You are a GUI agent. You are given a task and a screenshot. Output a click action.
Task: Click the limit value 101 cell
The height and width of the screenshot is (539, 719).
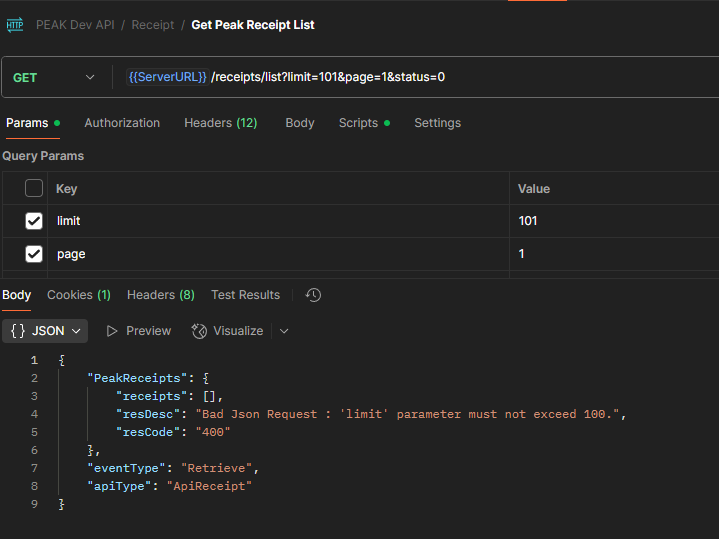click(x=614, y=221)
